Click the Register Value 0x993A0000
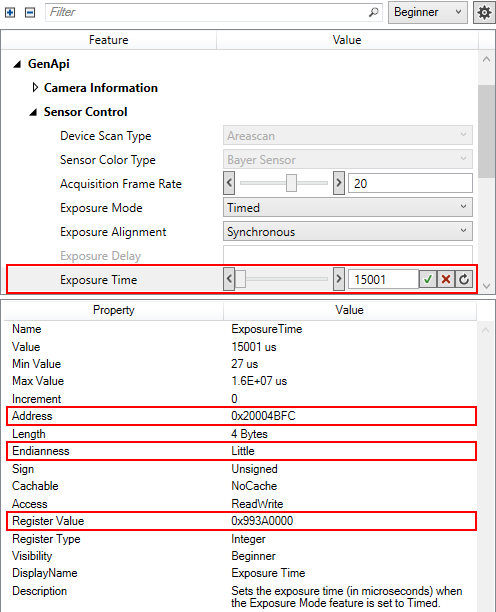The width and height of the screenshot is (496, 612). (x=262, y=521)
